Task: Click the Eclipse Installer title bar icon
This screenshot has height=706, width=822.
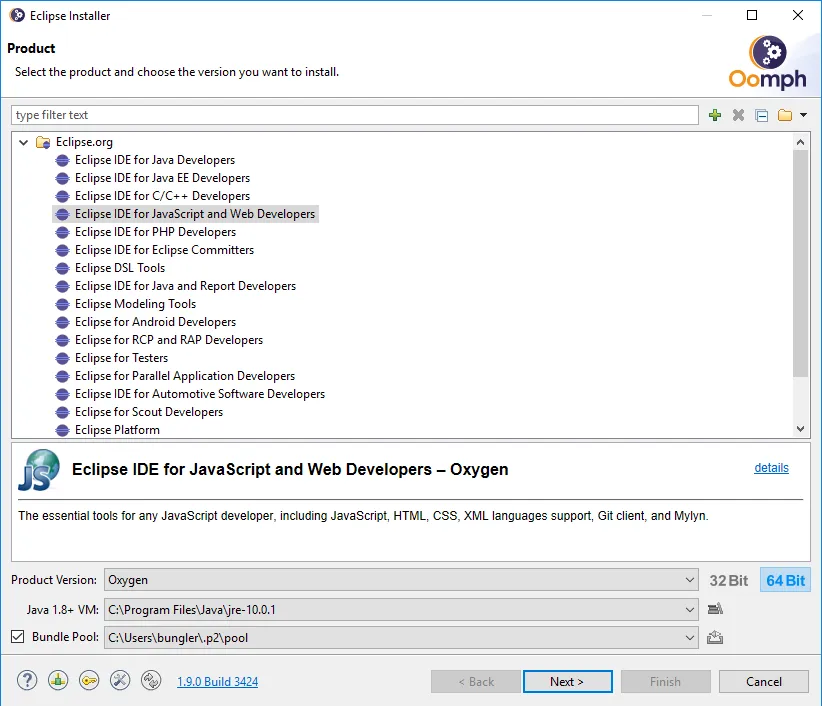Action: tap(17, 15)
